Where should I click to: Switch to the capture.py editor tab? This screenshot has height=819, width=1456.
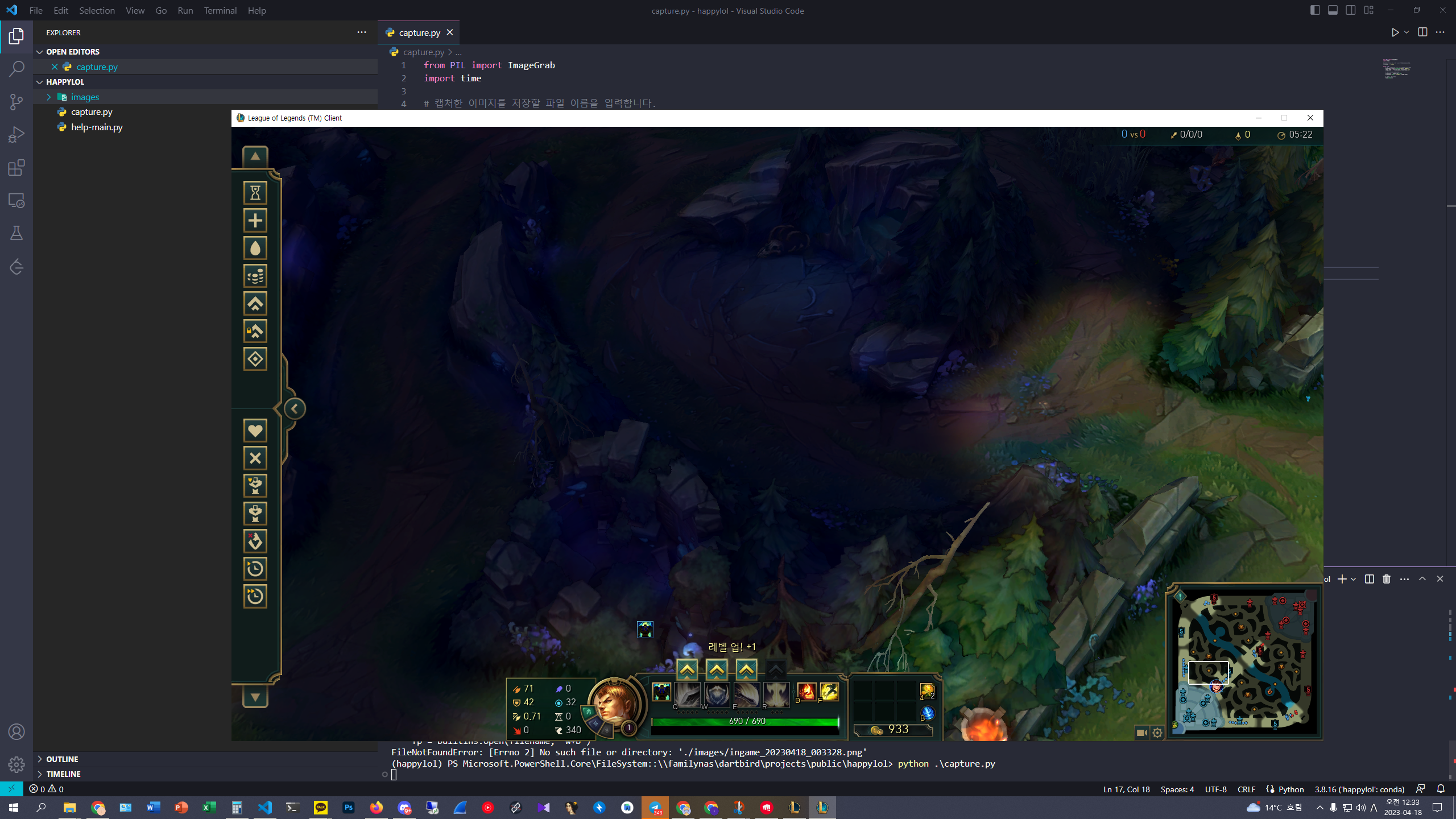419,32
